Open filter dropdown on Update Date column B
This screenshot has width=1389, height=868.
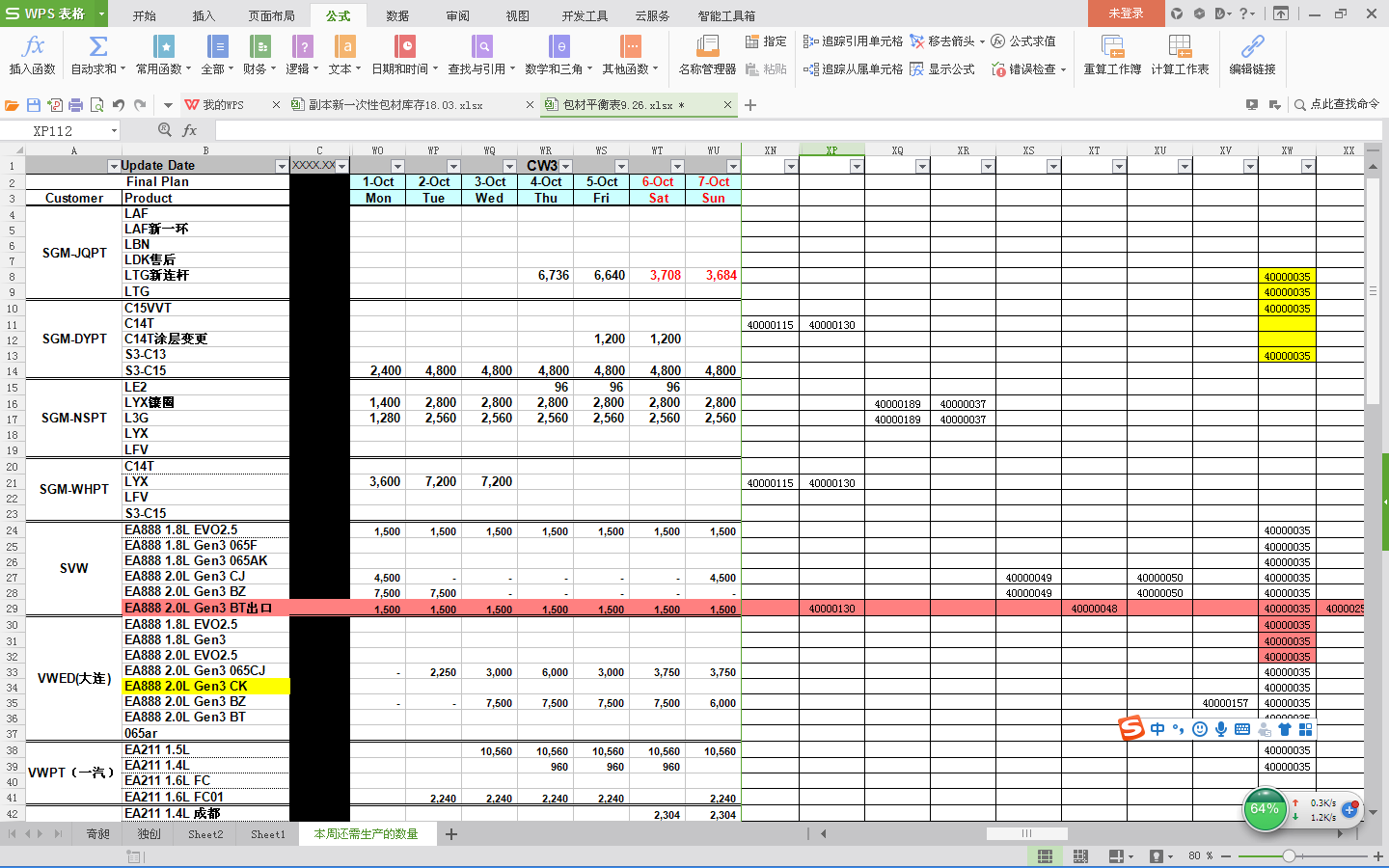tap(282, 167)
